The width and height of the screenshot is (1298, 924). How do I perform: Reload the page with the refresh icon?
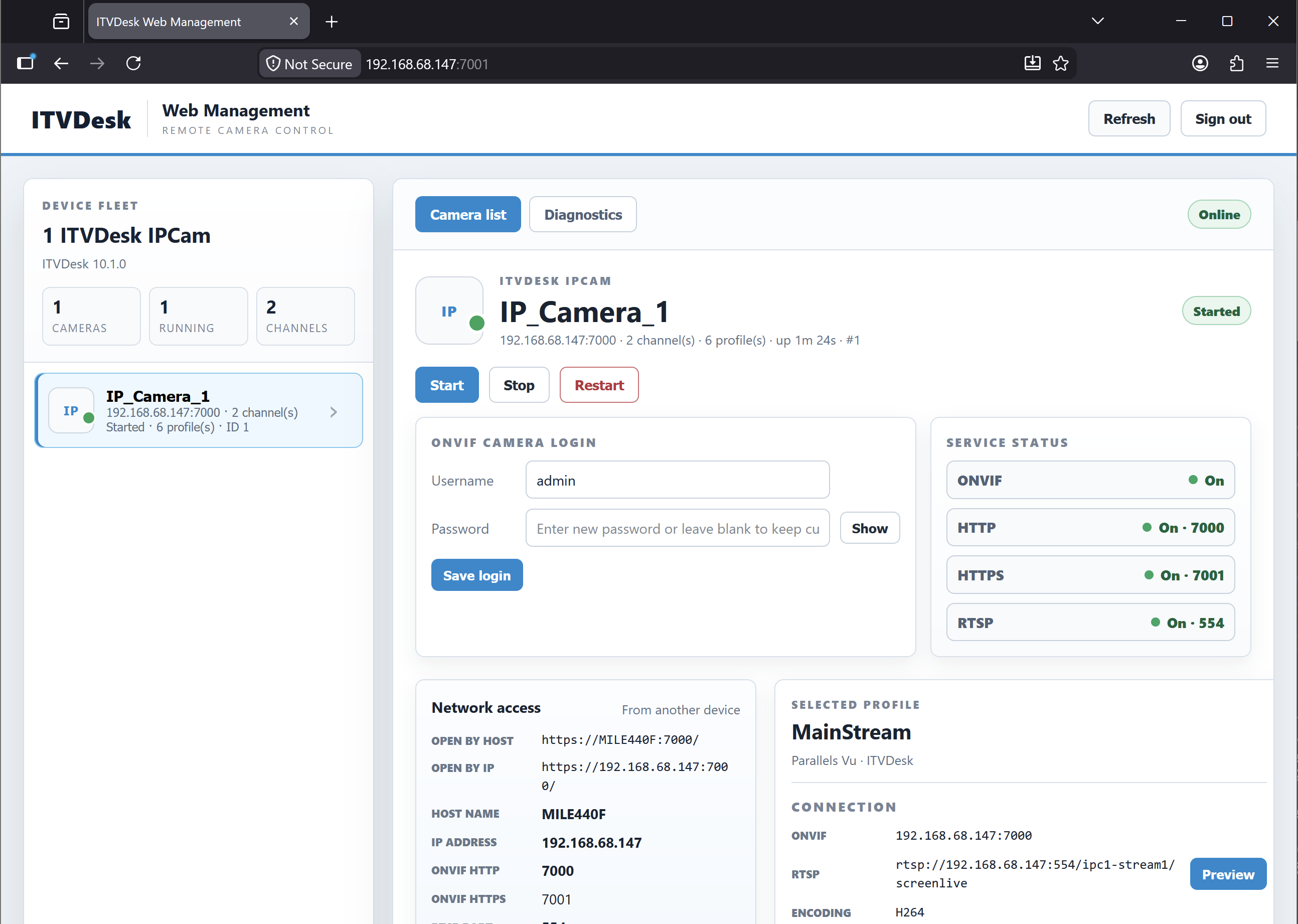[134, 63]
